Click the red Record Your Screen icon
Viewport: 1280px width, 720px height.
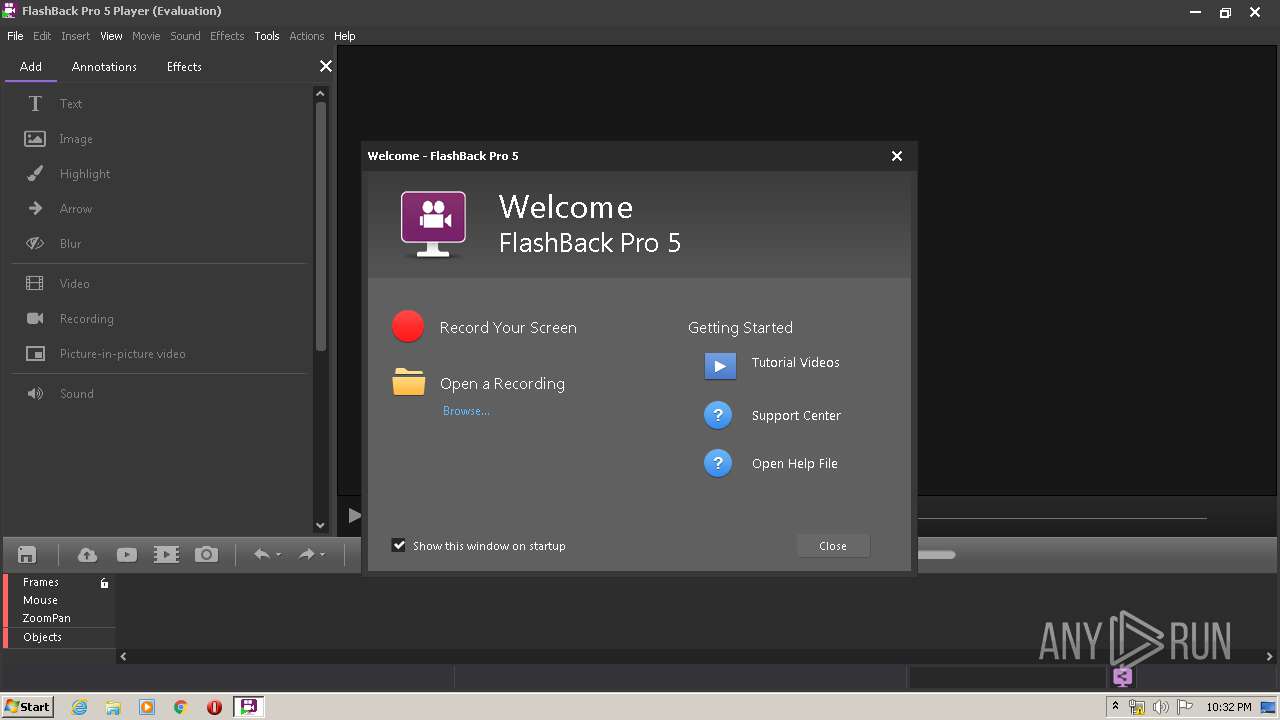click(408, 327)
